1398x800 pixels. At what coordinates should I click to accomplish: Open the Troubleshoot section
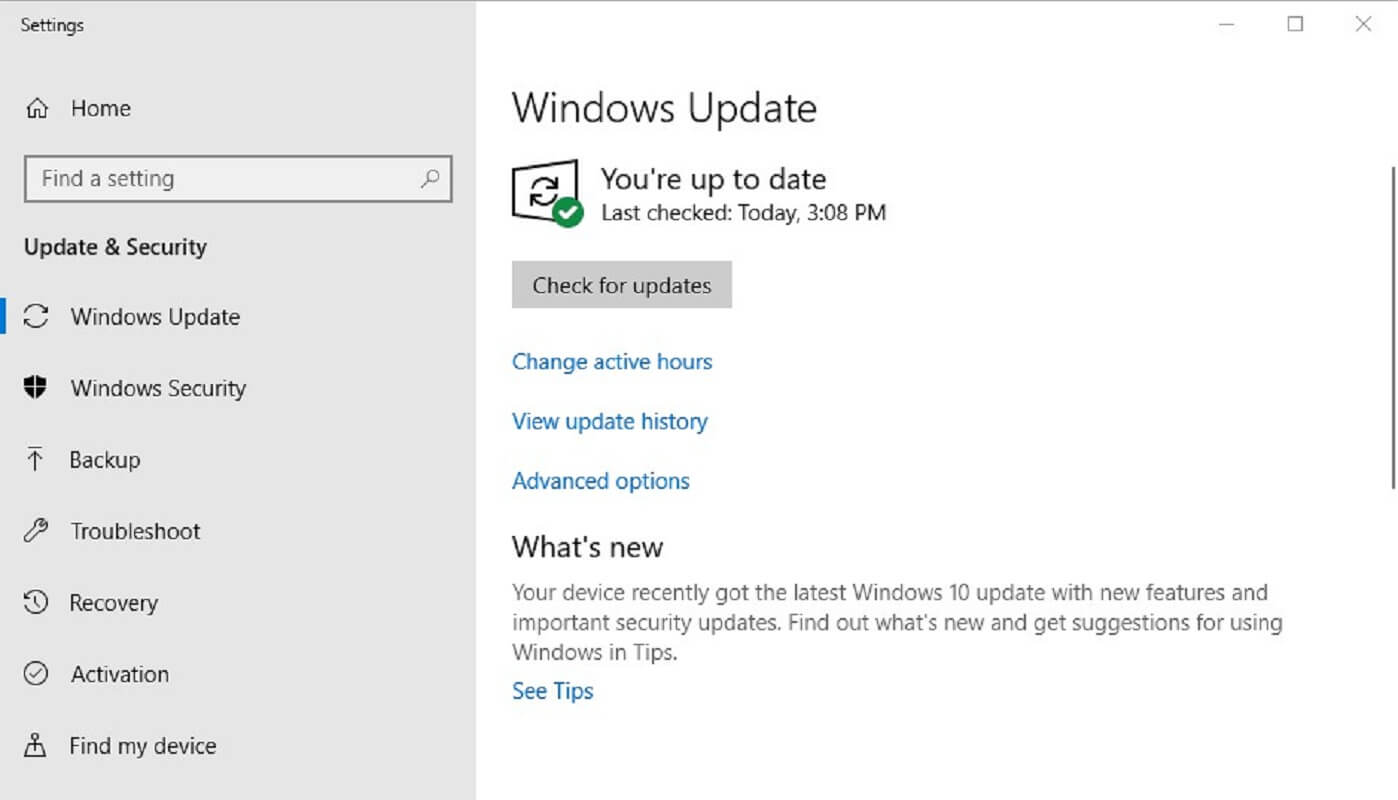(x=135, y=531)
